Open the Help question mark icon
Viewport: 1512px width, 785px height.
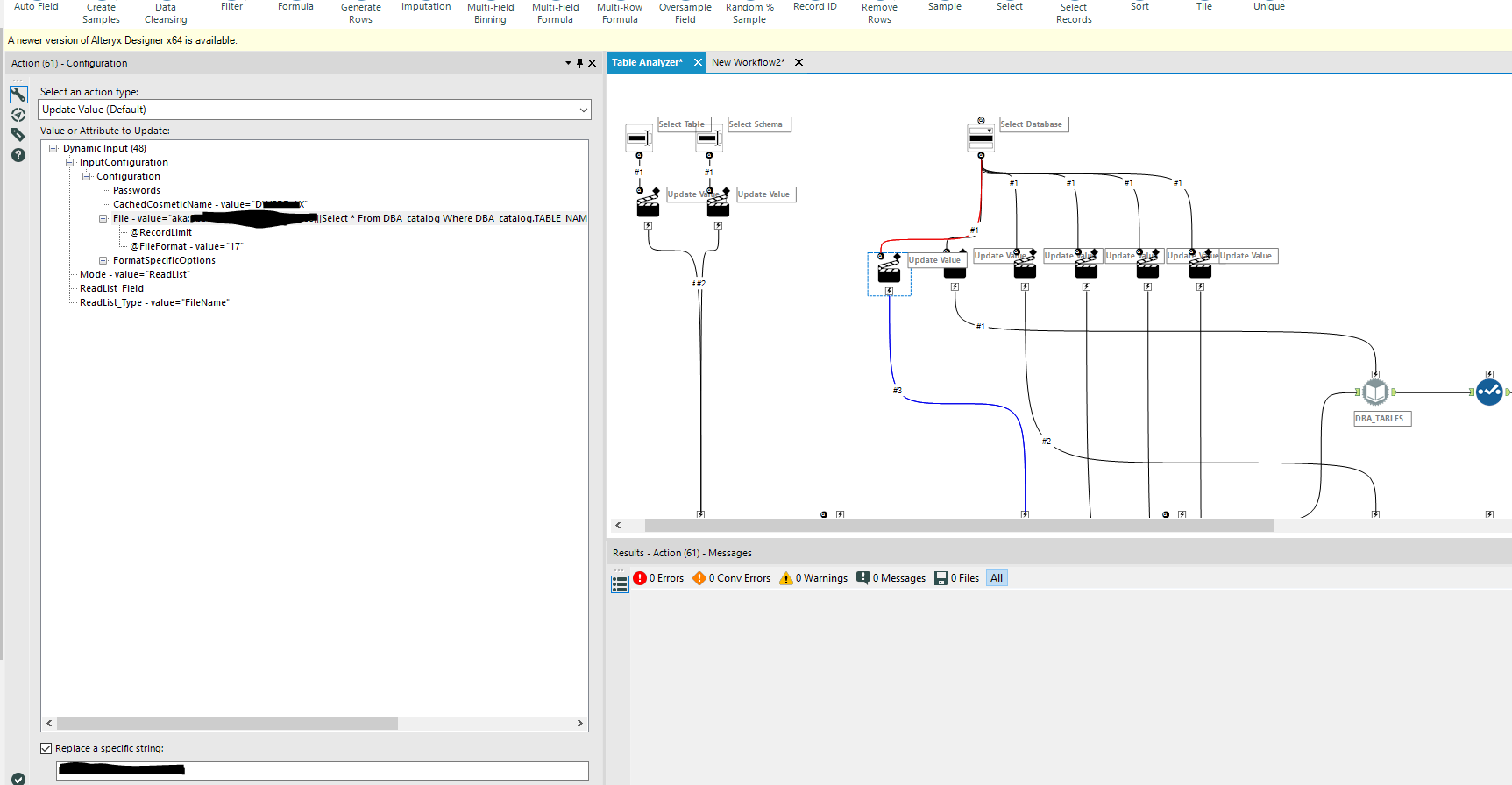pos(18,155)
